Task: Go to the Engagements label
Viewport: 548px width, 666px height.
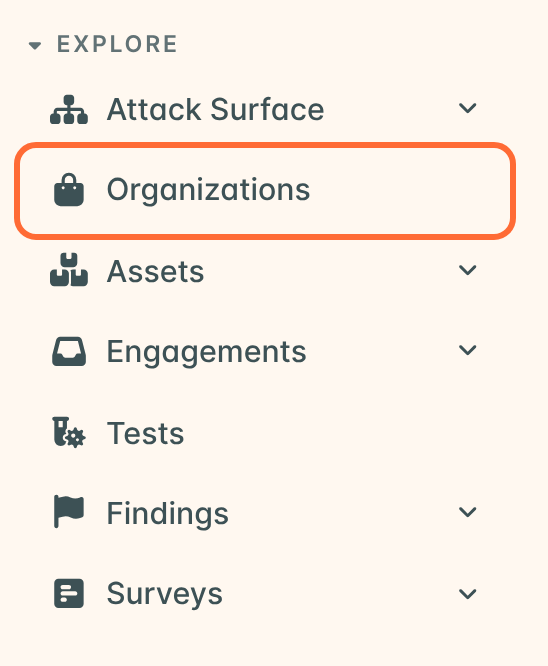Action: (206, 353)
